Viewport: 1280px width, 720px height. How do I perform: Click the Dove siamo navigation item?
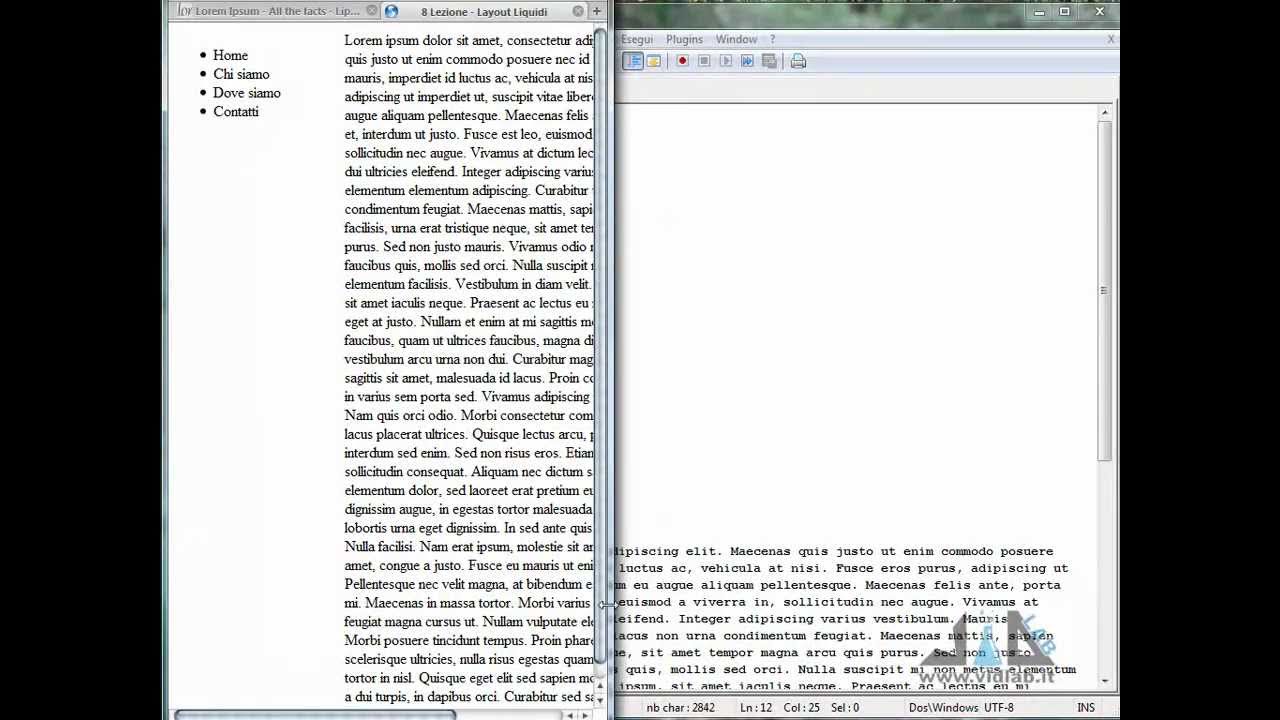pos(247,93)
